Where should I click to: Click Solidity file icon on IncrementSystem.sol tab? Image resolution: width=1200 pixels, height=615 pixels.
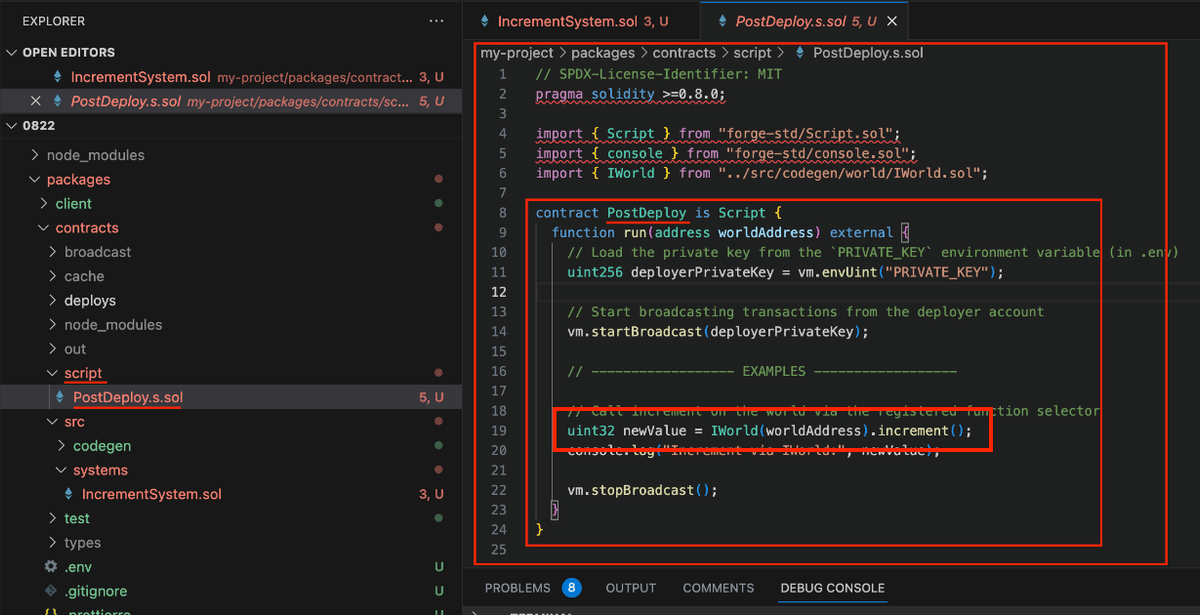pos(486,21)
